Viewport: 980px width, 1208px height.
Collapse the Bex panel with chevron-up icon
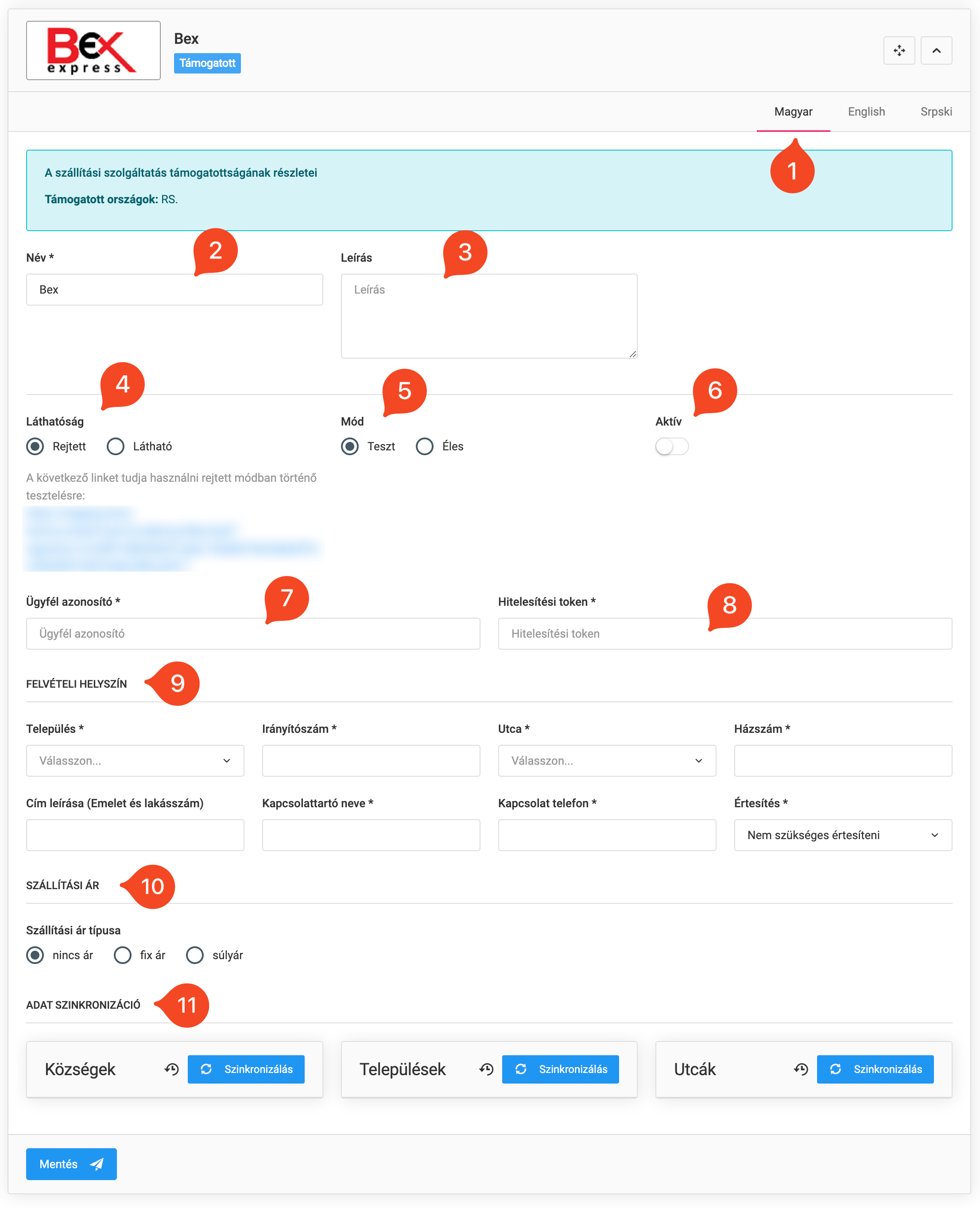click(x=936, y=51)
